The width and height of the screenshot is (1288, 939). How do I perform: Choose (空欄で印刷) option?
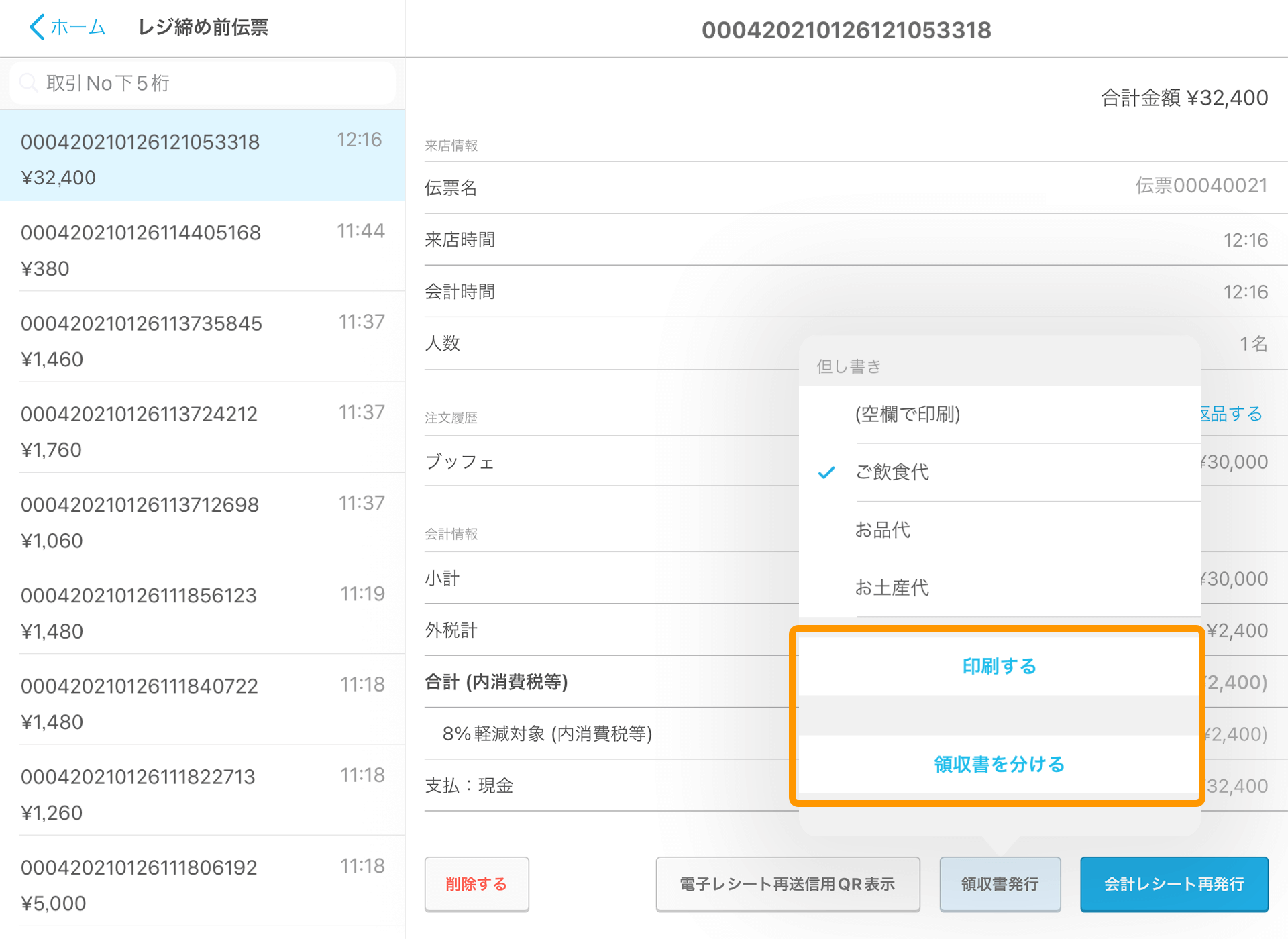(x=1000, y=415)
